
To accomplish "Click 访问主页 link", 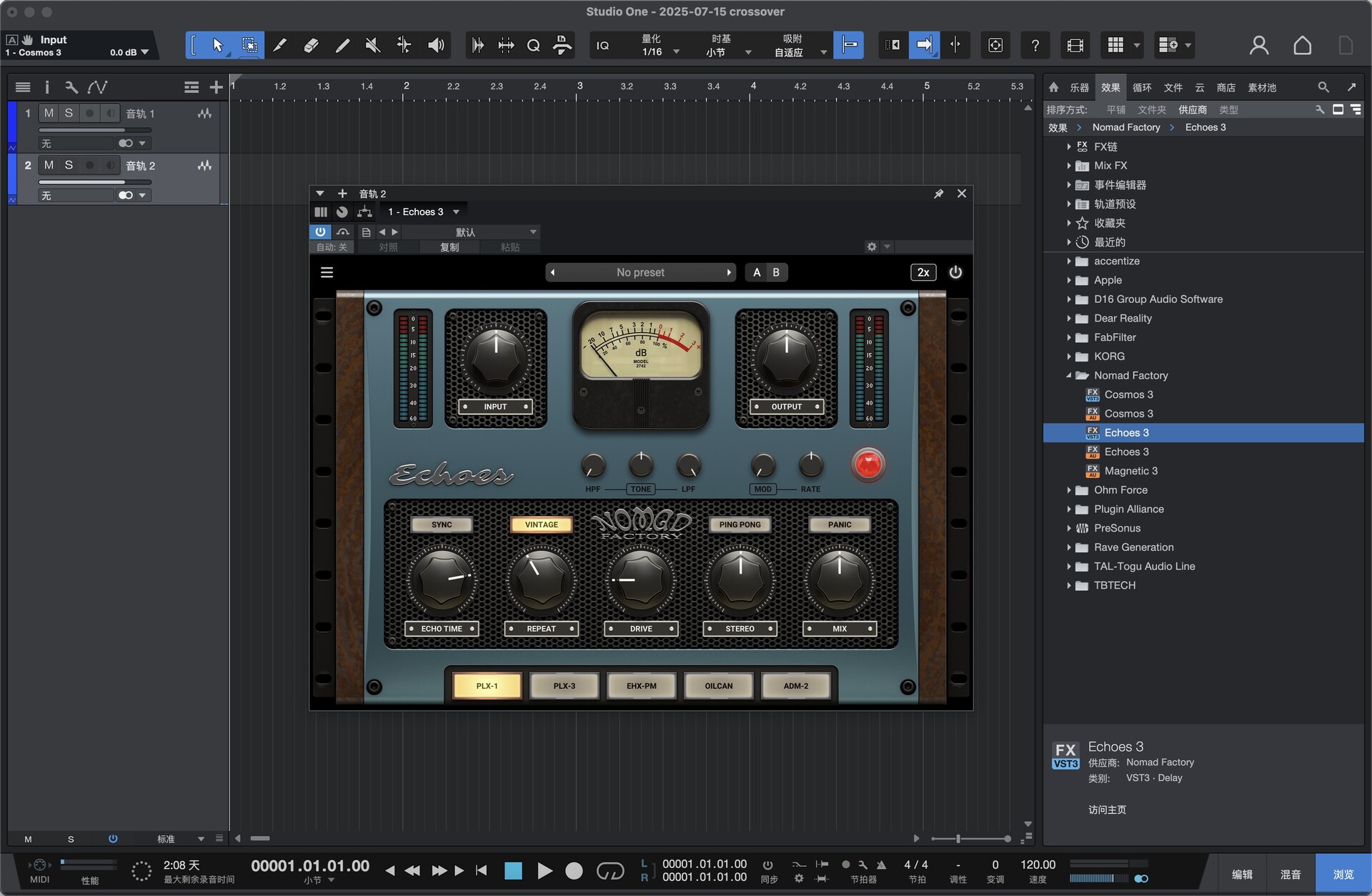I will pos(1107,810).
